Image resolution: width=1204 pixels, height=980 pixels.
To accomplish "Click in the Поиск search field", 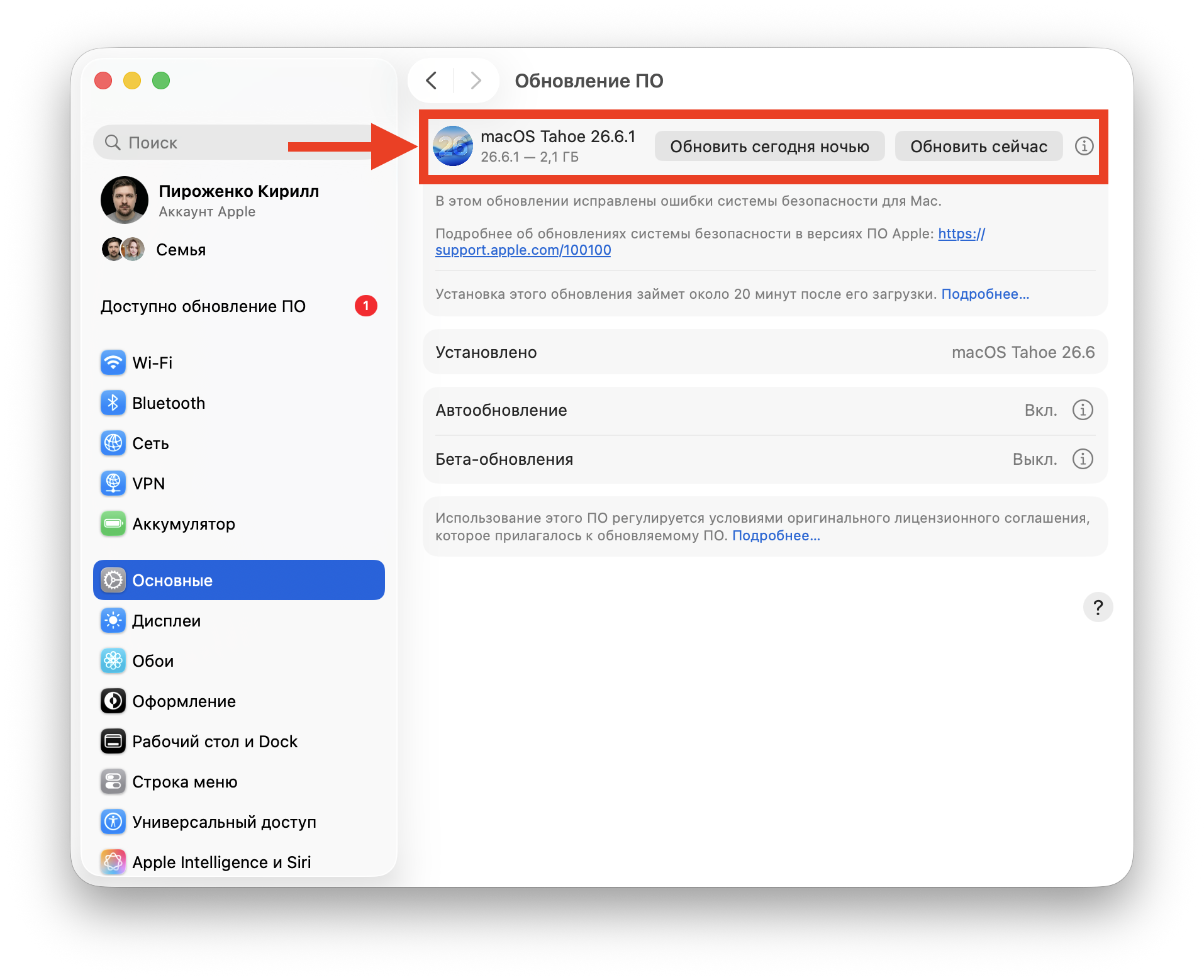I will point(239,143).
